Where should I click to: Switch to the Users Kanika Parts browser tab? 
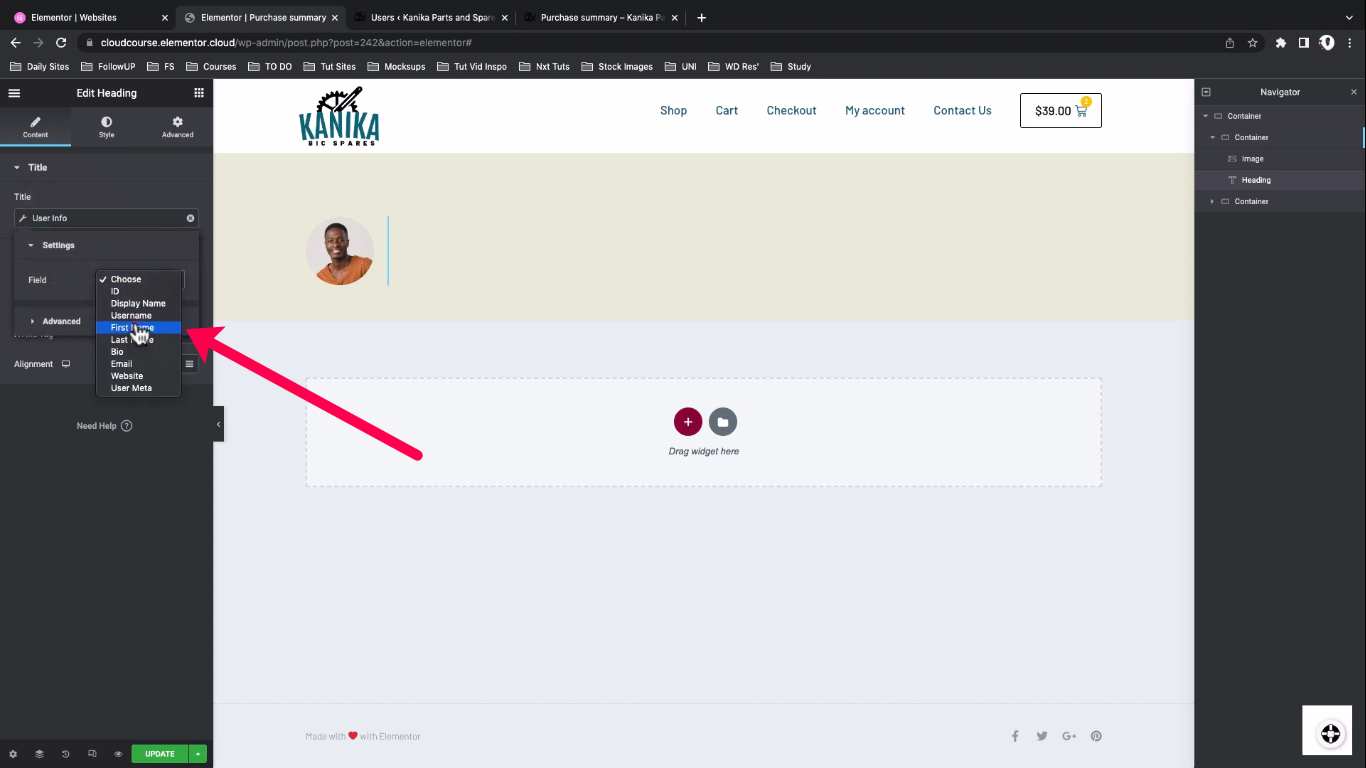(432, 17)
